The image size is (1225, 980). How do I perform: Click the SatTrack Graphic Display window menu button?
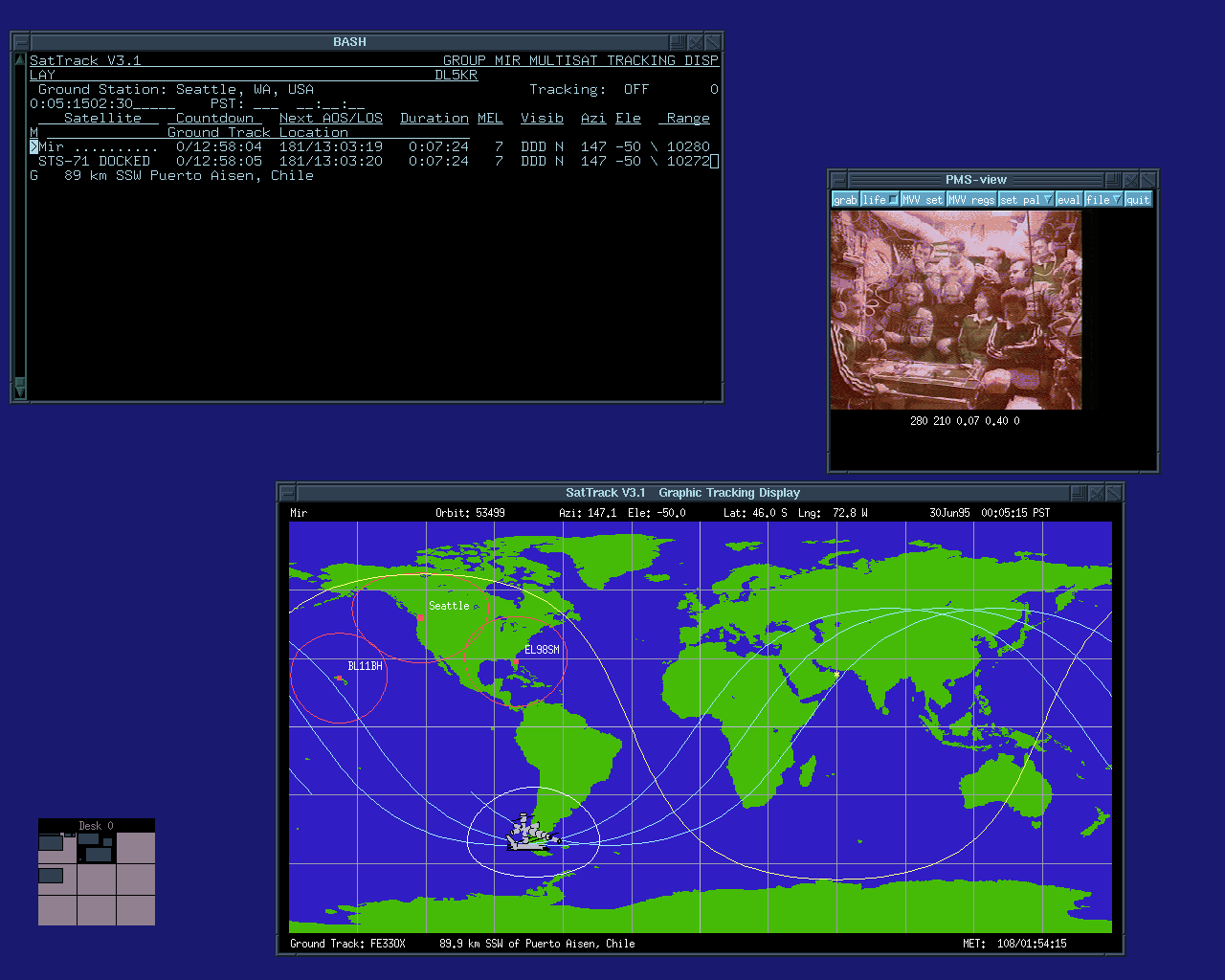tap(287, 493)
